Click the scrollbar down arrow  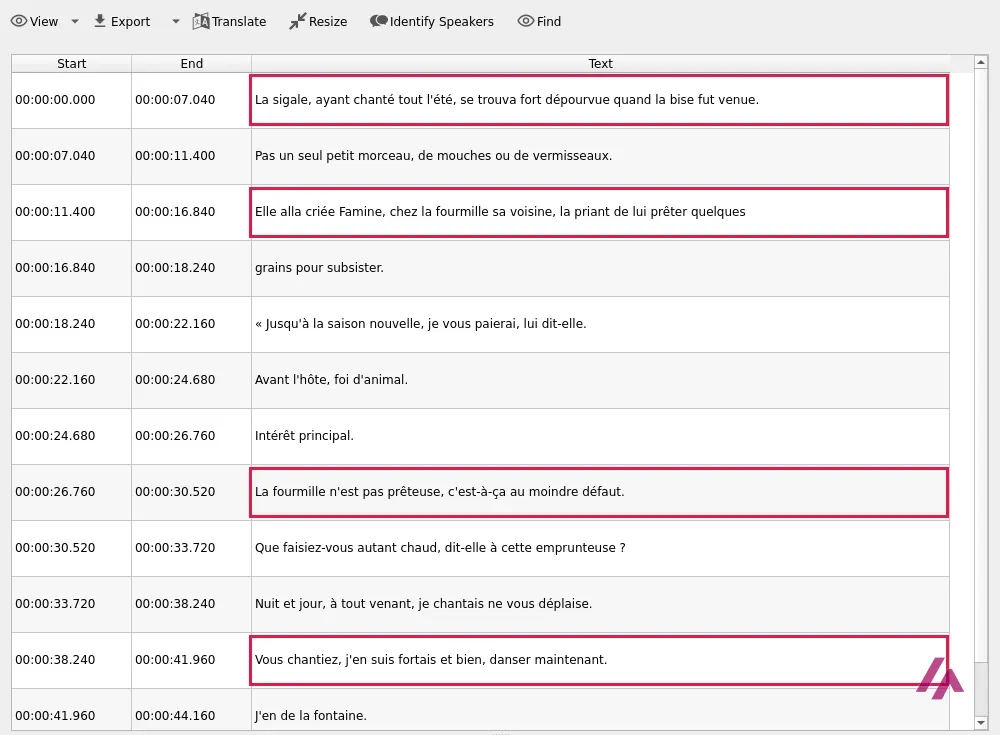point(981,723)
